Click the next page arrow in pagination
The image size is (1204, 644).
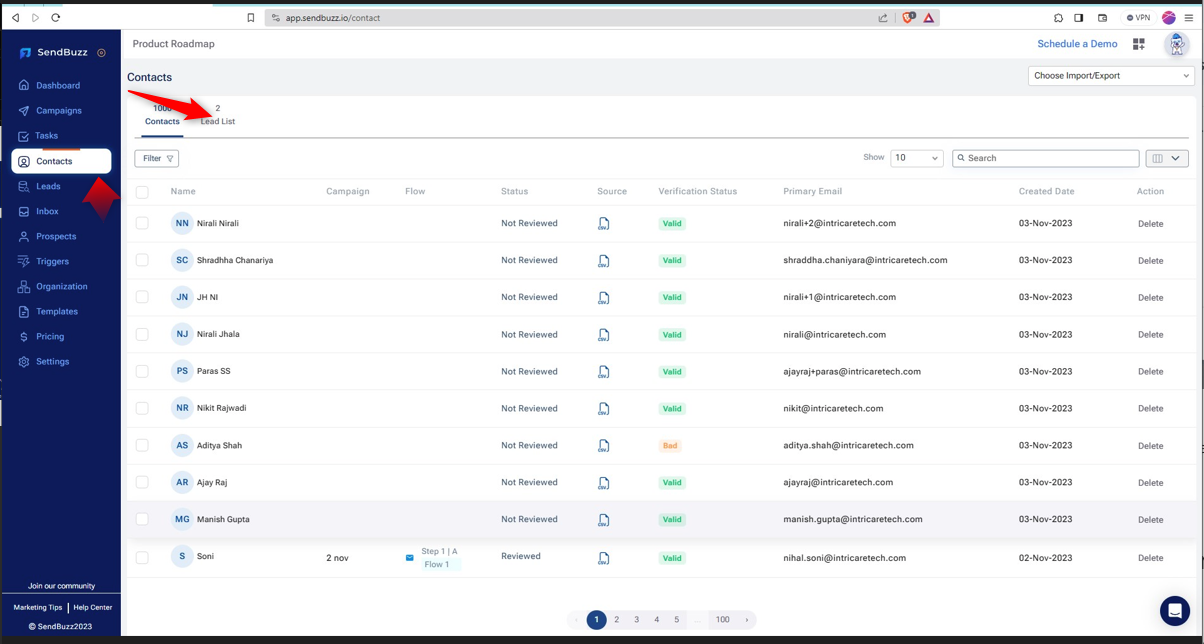746,620
